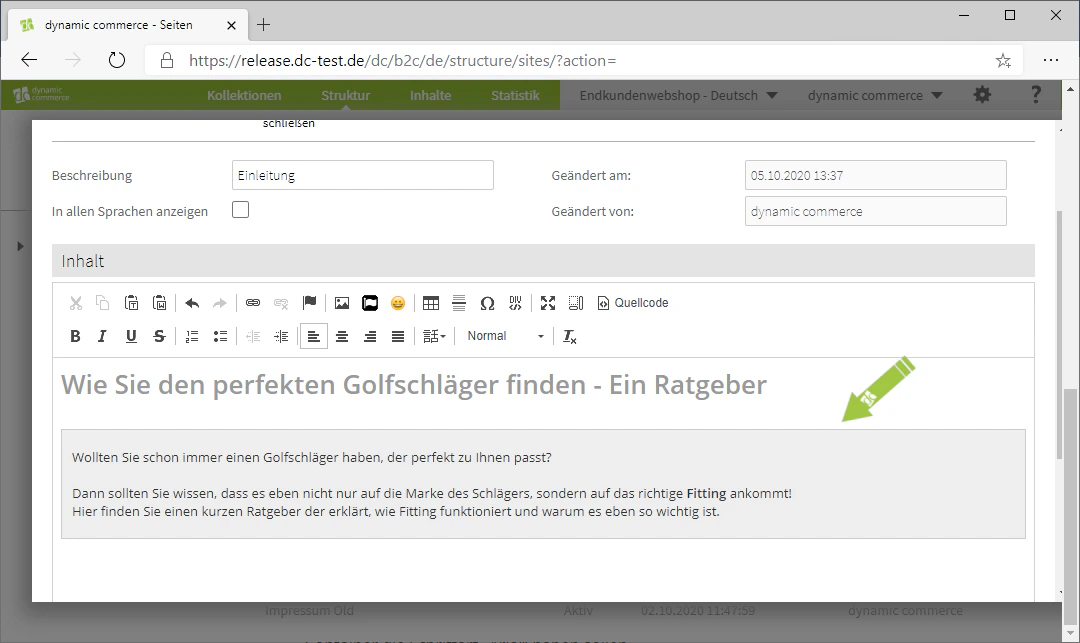Open the Kollektionen menu
The width and height of the screenshot is (1080, 643).
(244, 95)
